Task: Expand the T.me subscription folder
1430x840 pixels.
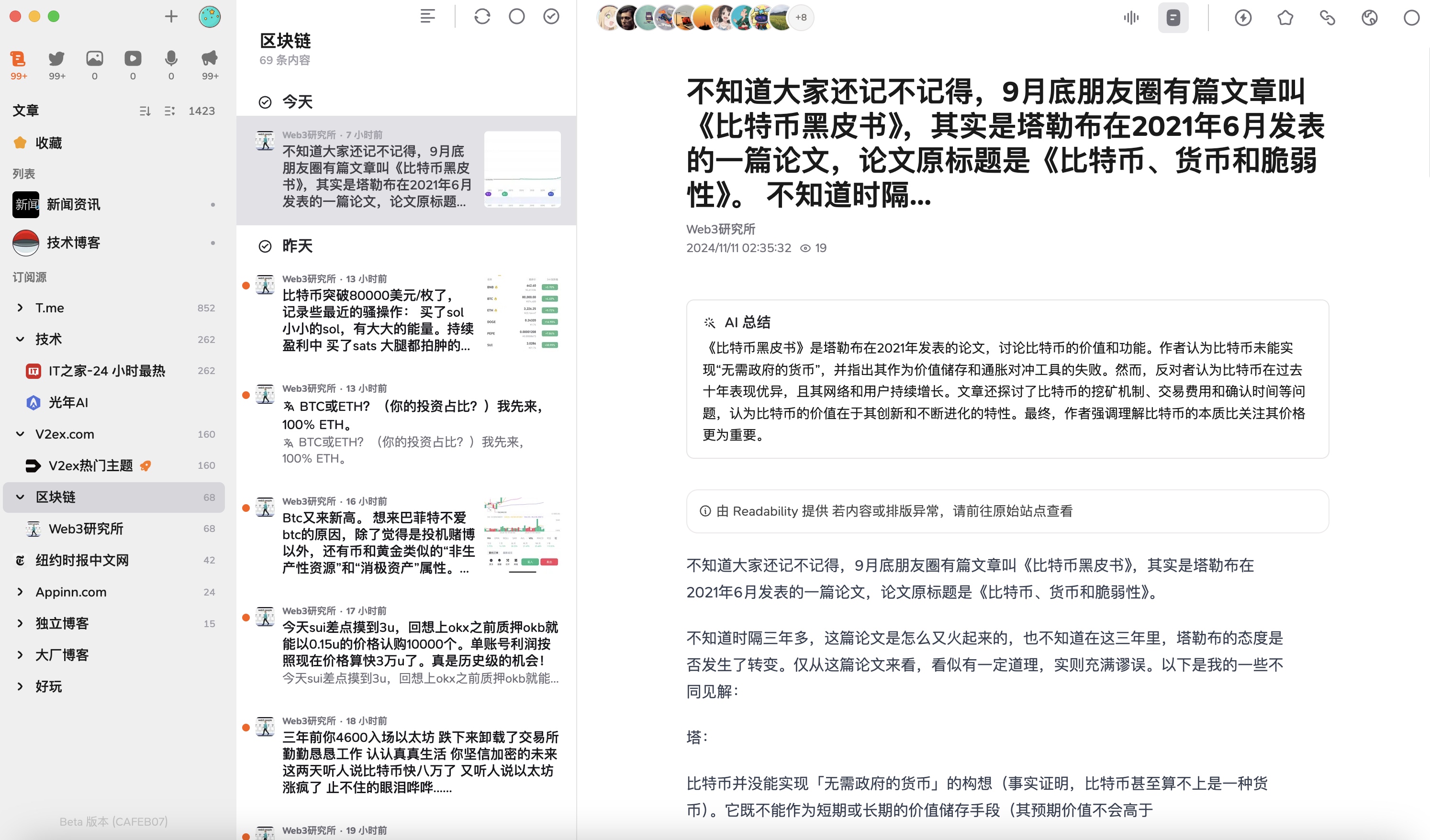Action: pyautogui.click(x=21, y=308)
